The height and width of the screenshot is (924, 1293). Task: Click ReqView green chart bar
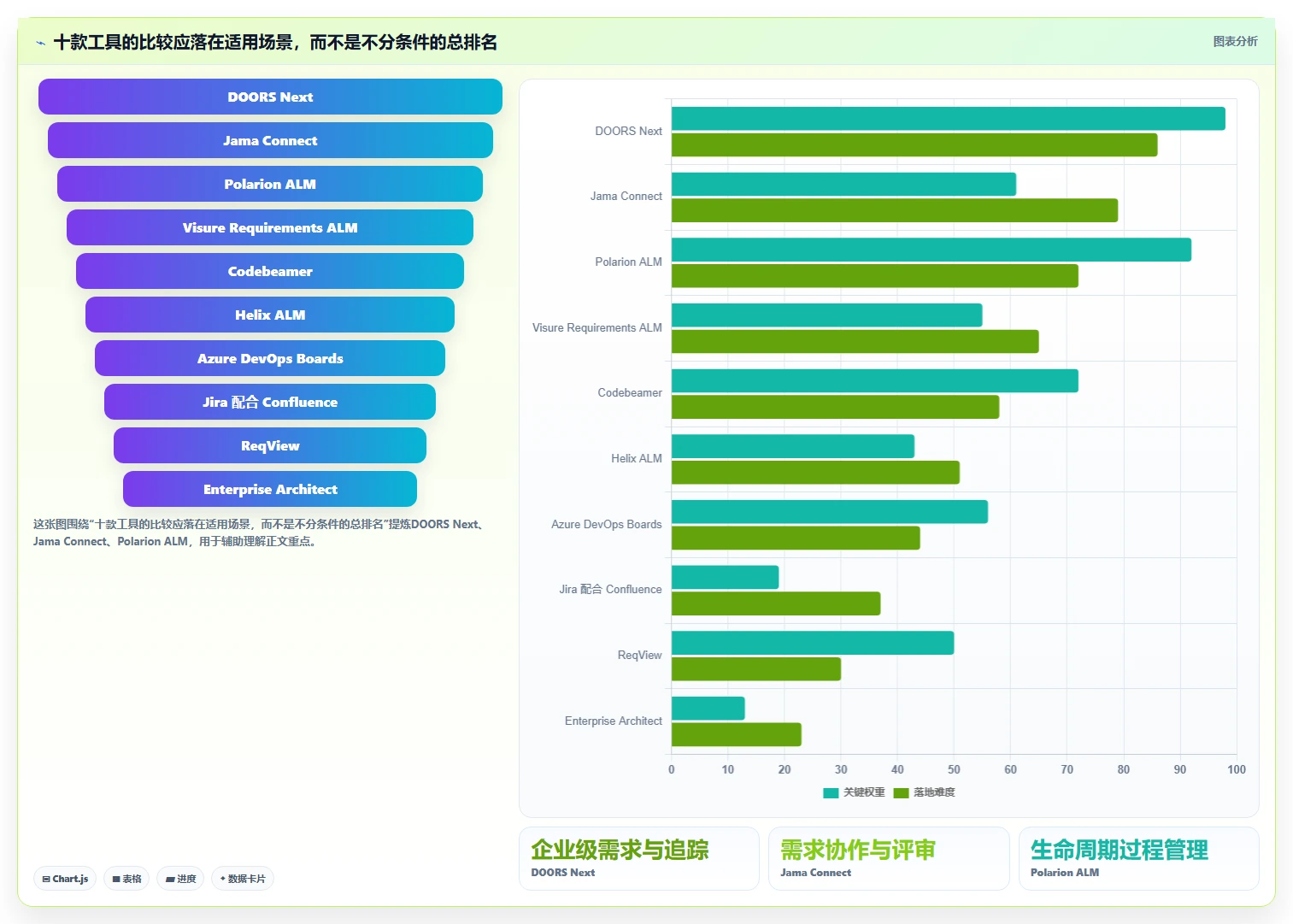[x=756, y=669]
